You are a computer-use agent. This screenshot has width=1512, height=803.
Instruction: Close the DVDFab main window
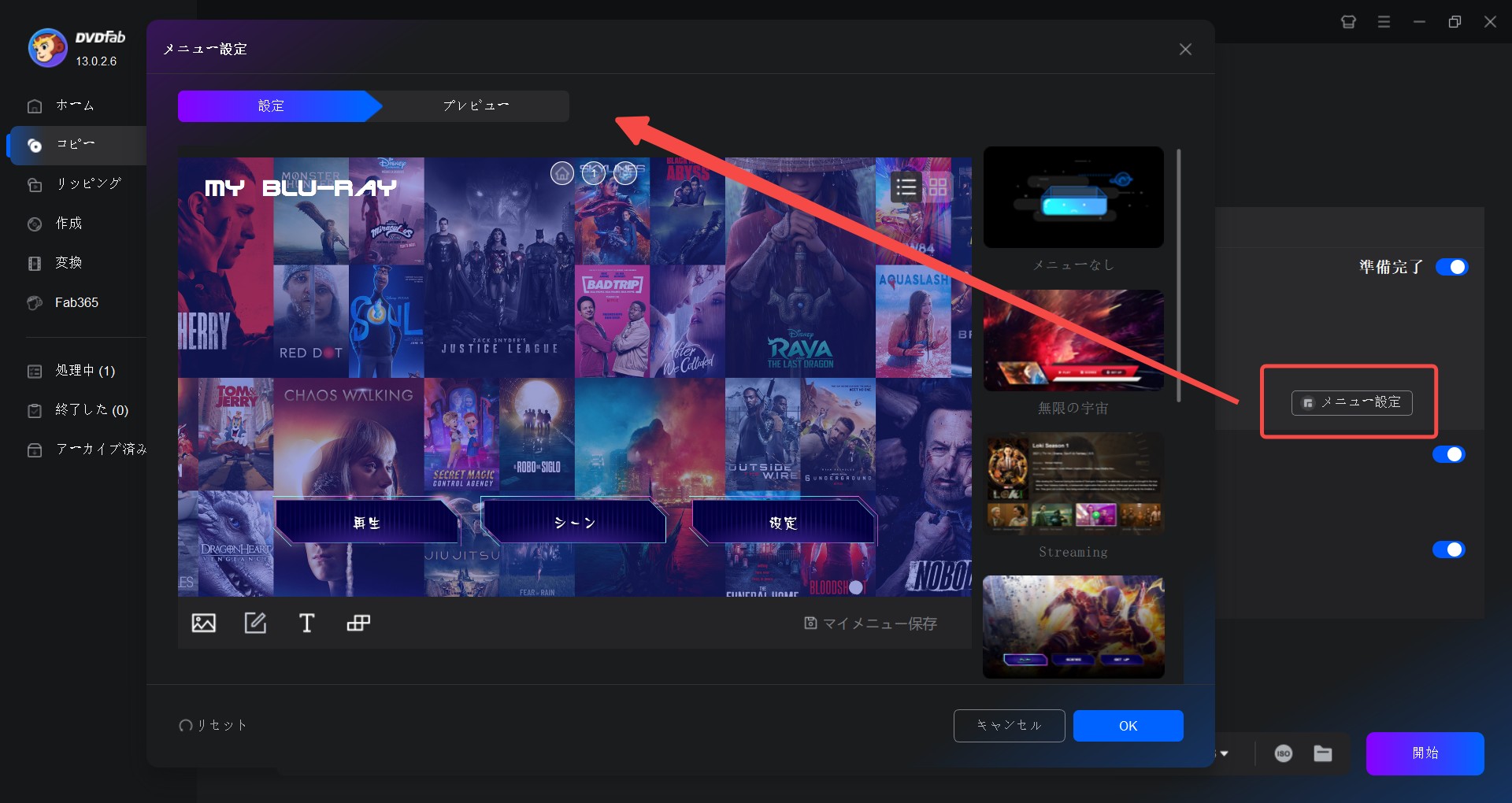point(1490,22)
